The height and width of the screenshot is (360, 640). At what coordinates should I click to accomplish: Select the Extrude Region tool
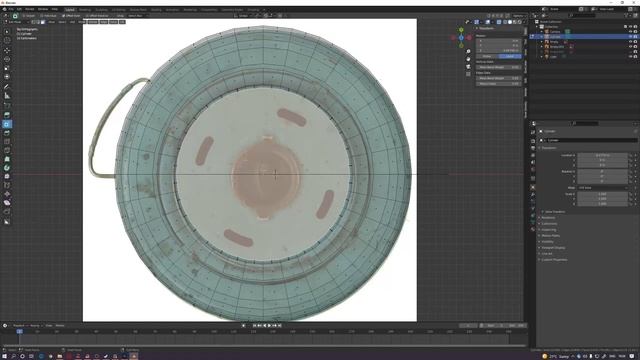[x=7, y=115]
